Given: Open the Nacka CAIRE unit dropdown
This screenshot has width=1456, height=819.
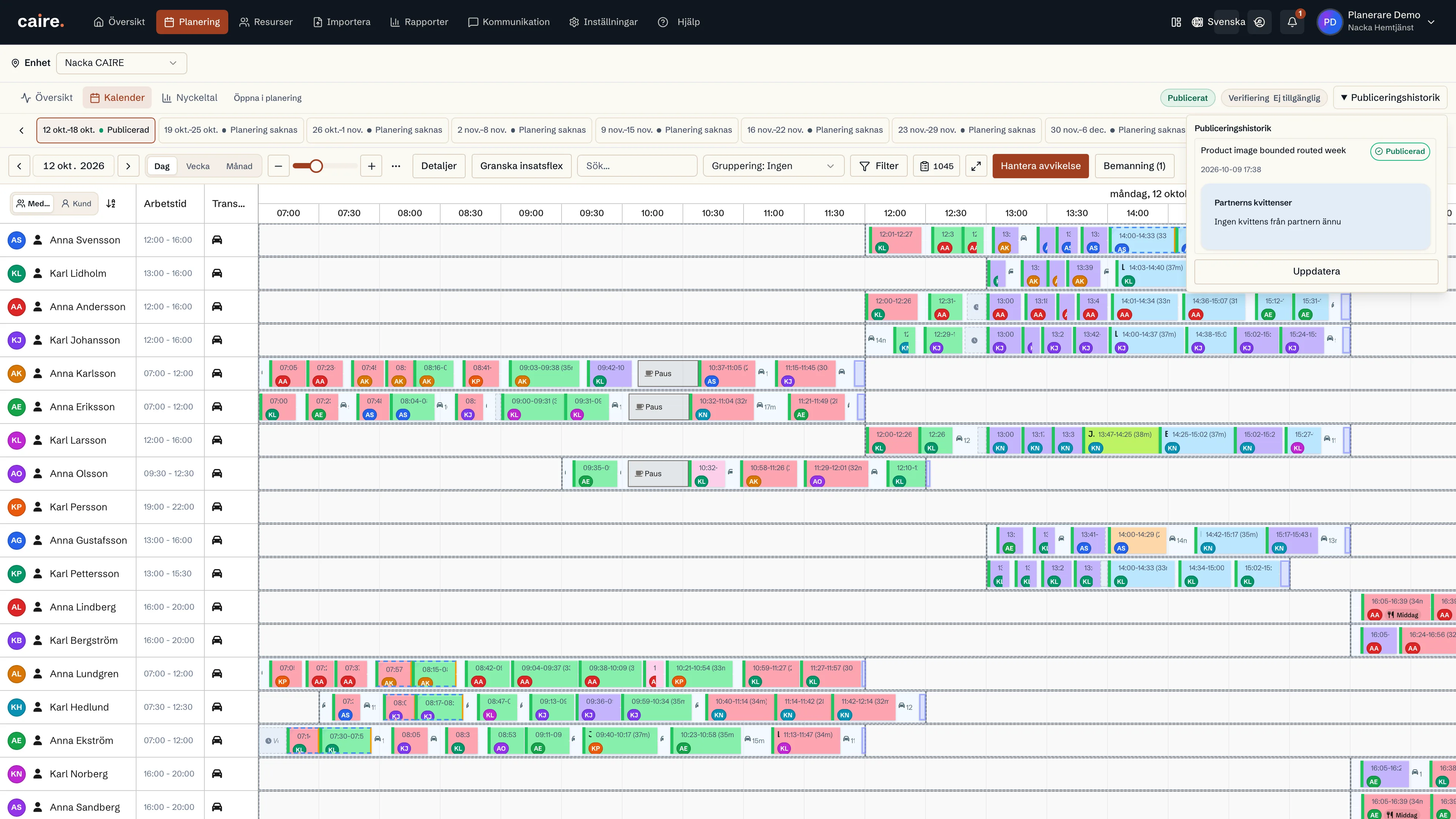Looking at the screenshot, I should 121,63.
